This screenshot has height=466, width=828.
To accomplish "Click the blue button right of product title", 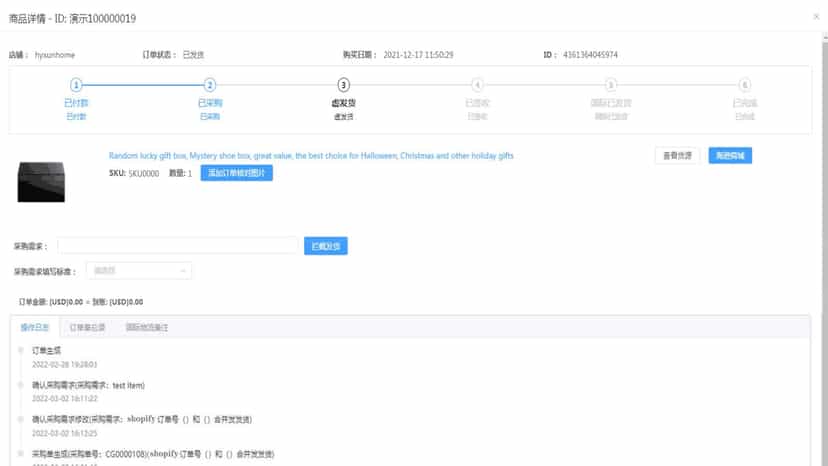I will tap(730, 155).
